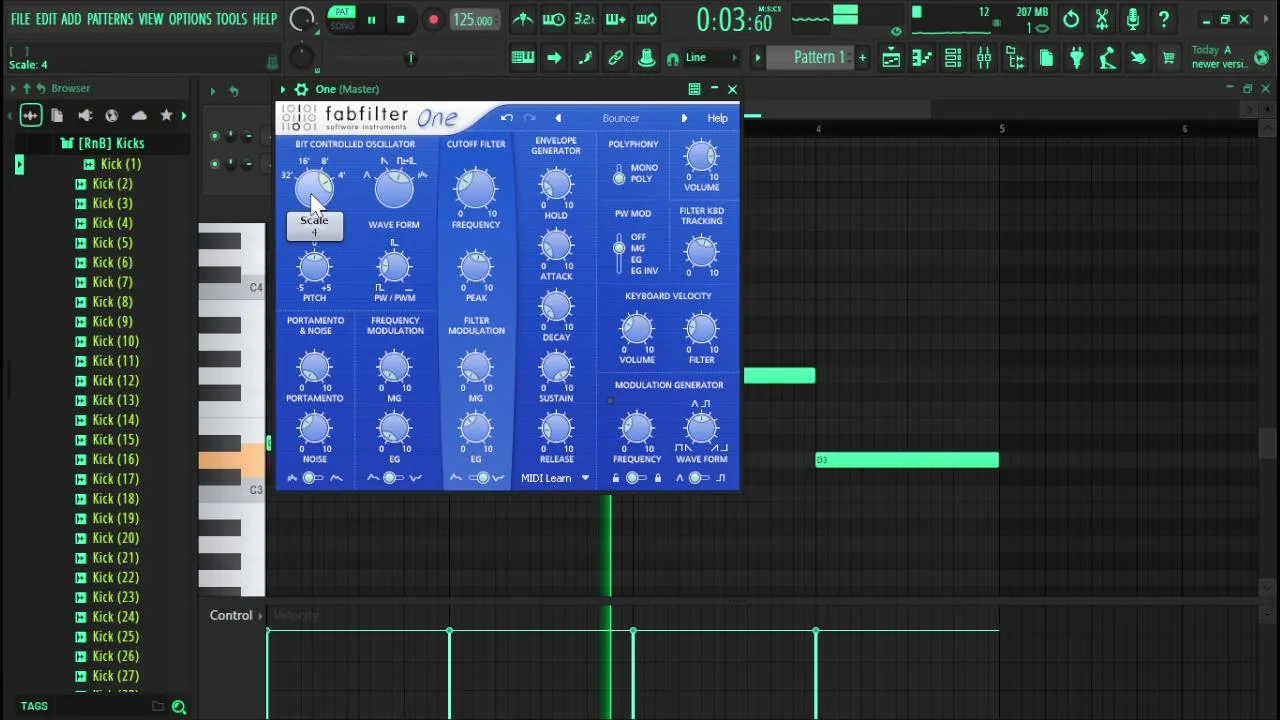Click the undo history circular arrow icon

1071,19
